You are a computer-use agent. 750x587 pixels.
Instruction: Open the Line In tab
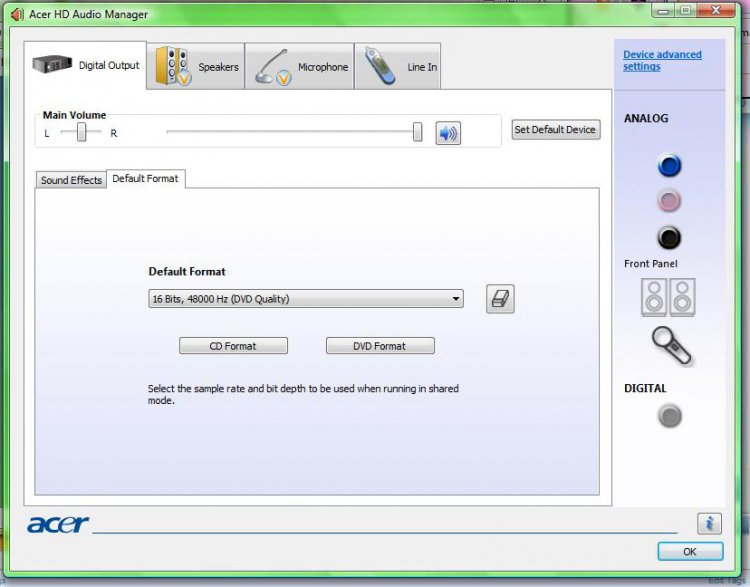pyautogui.click(x=398, y=66)
